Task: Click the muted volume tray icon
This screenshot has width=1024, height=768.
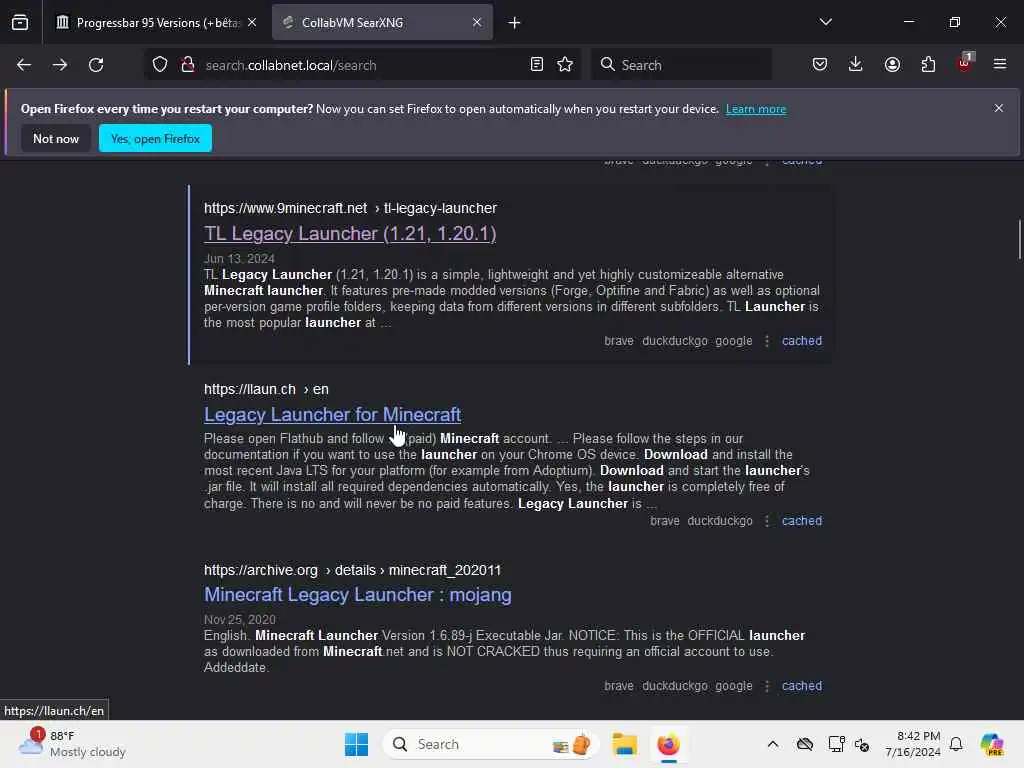Action: point(862,744)
